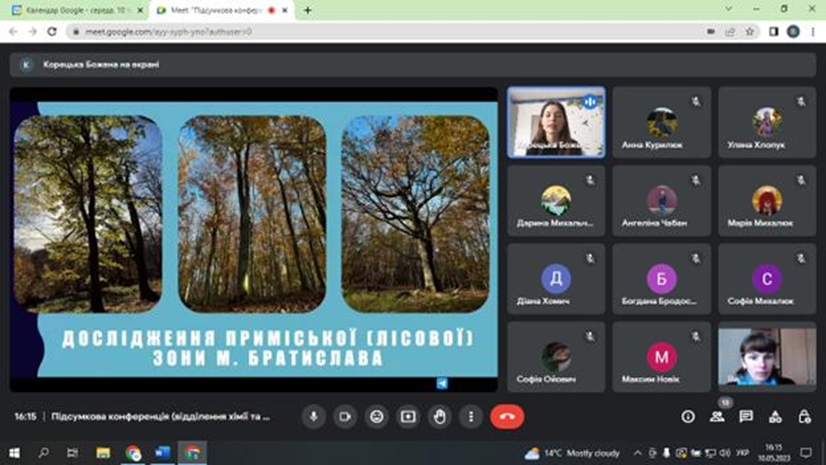
Task: Open the host controls lock icon
Action: click(804, 416)
